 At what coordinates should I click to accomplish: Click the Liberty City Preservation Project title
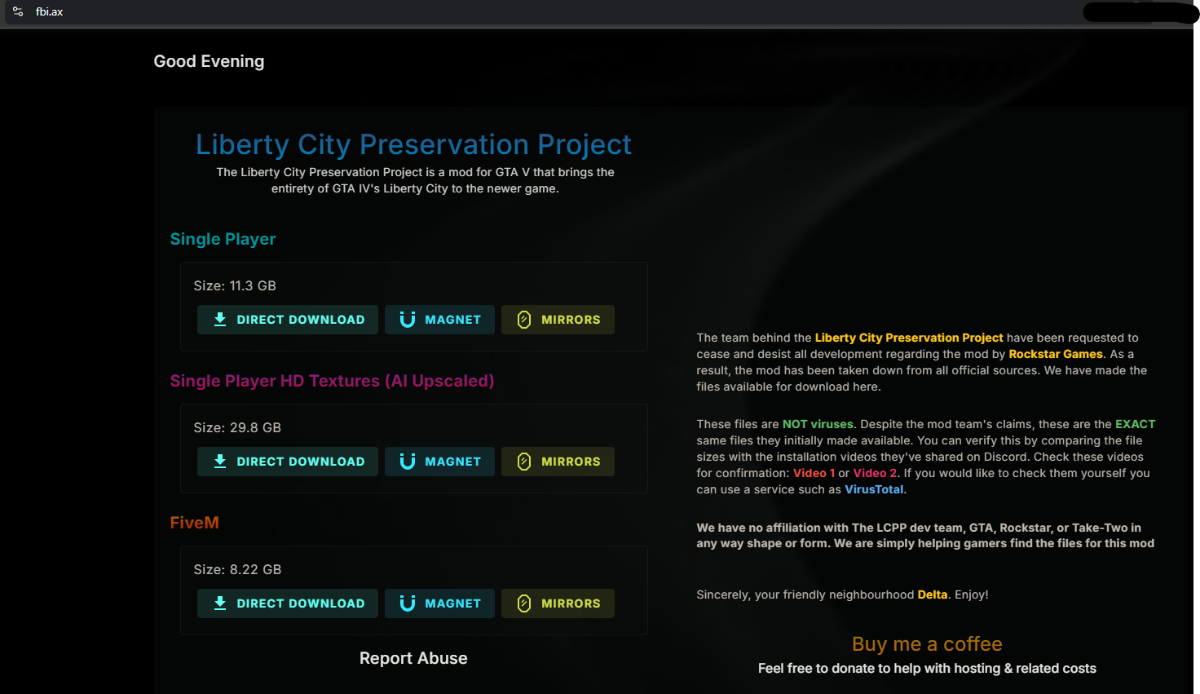point(413,144)
